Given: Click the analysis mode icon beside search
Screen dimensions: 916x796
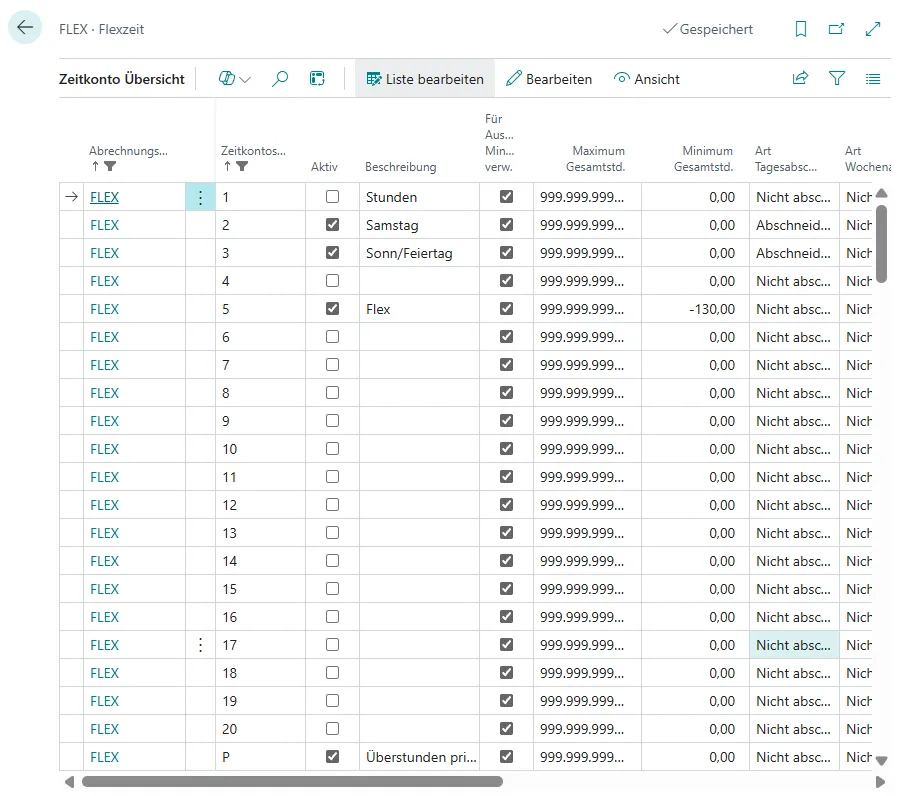Looking at the screenshot, I should point(317,79).
